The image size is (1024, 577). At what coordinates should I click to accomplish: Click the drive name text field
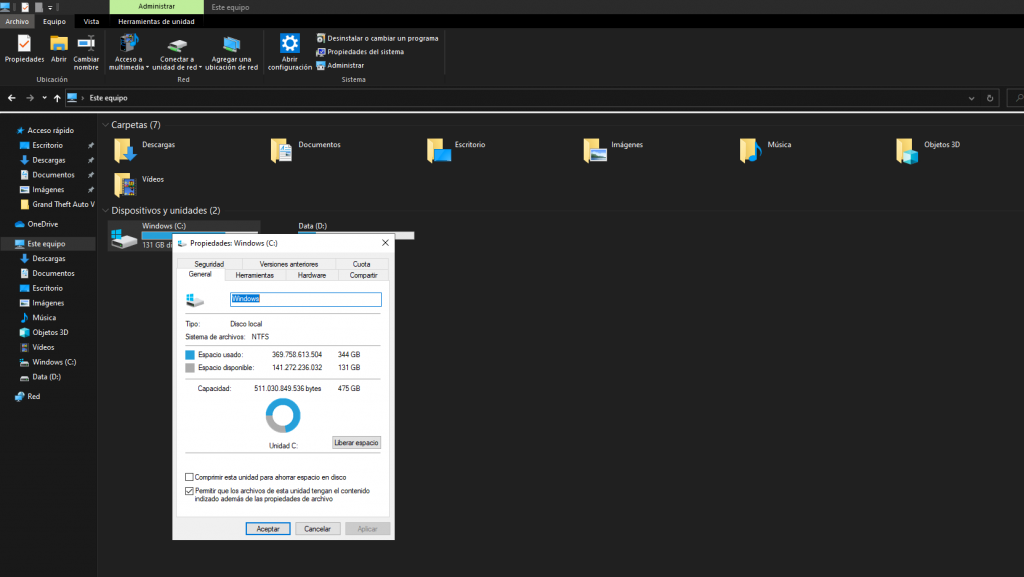pyautogui.click(x=305, y=299)
